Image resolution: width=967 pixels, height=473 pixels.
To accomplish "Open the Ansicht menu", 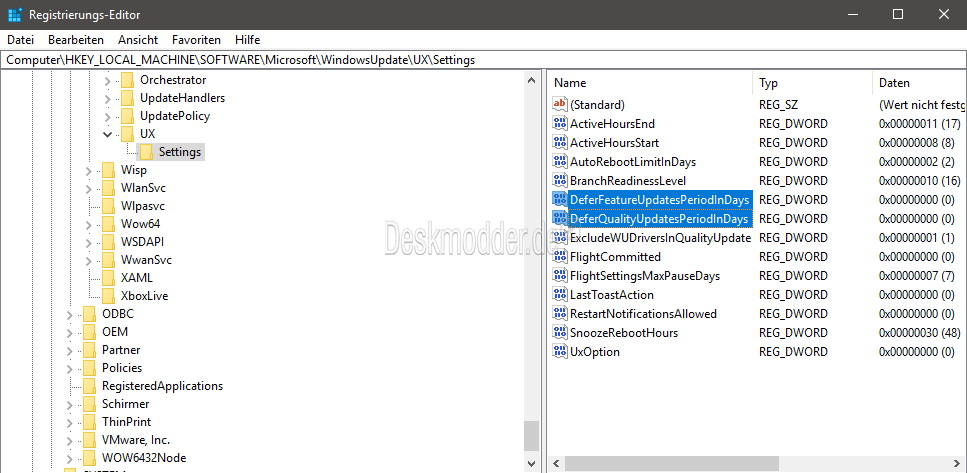I will pos(138,40).
